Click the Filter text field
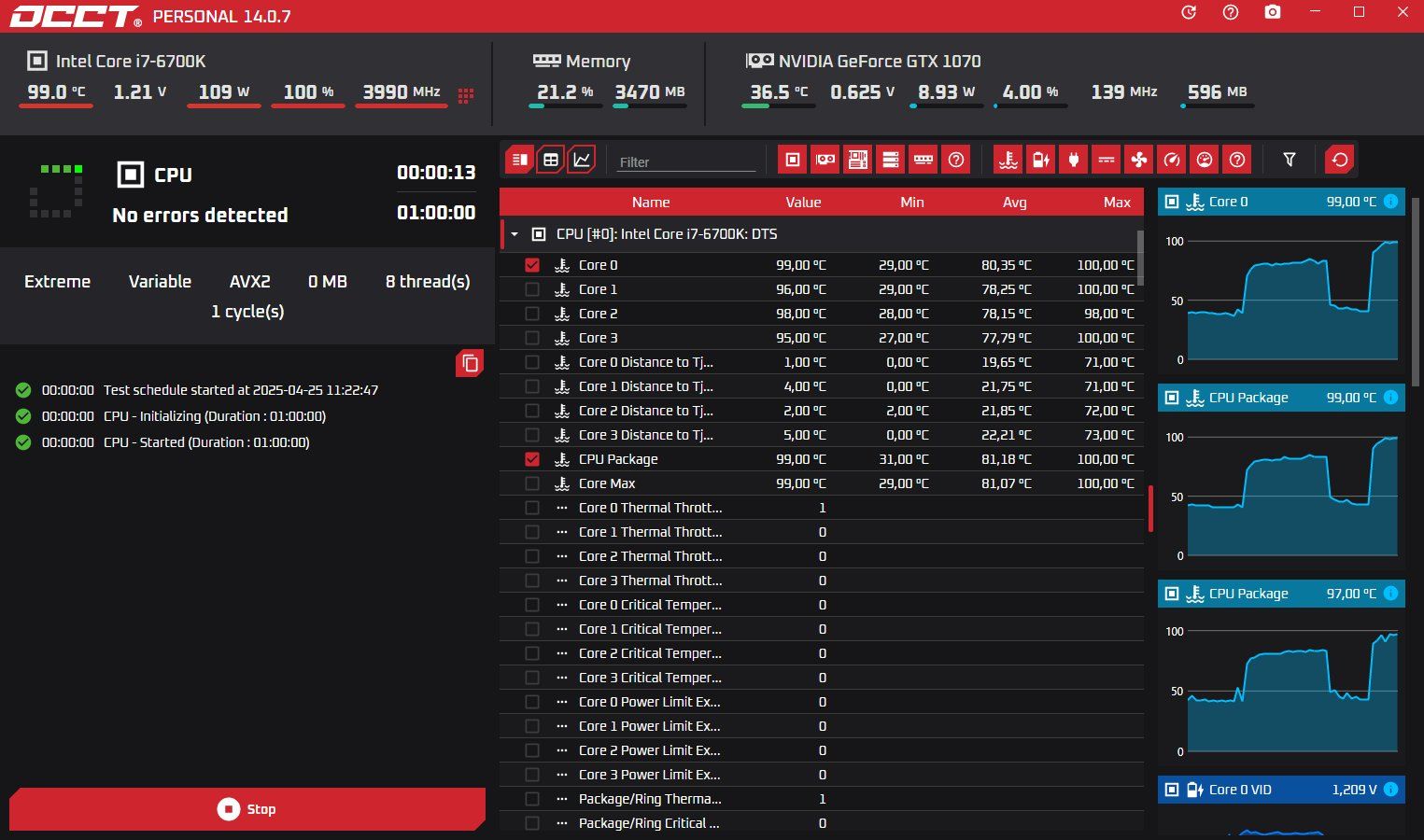This screenshot has height=840, width=1424. pos(686,161)
